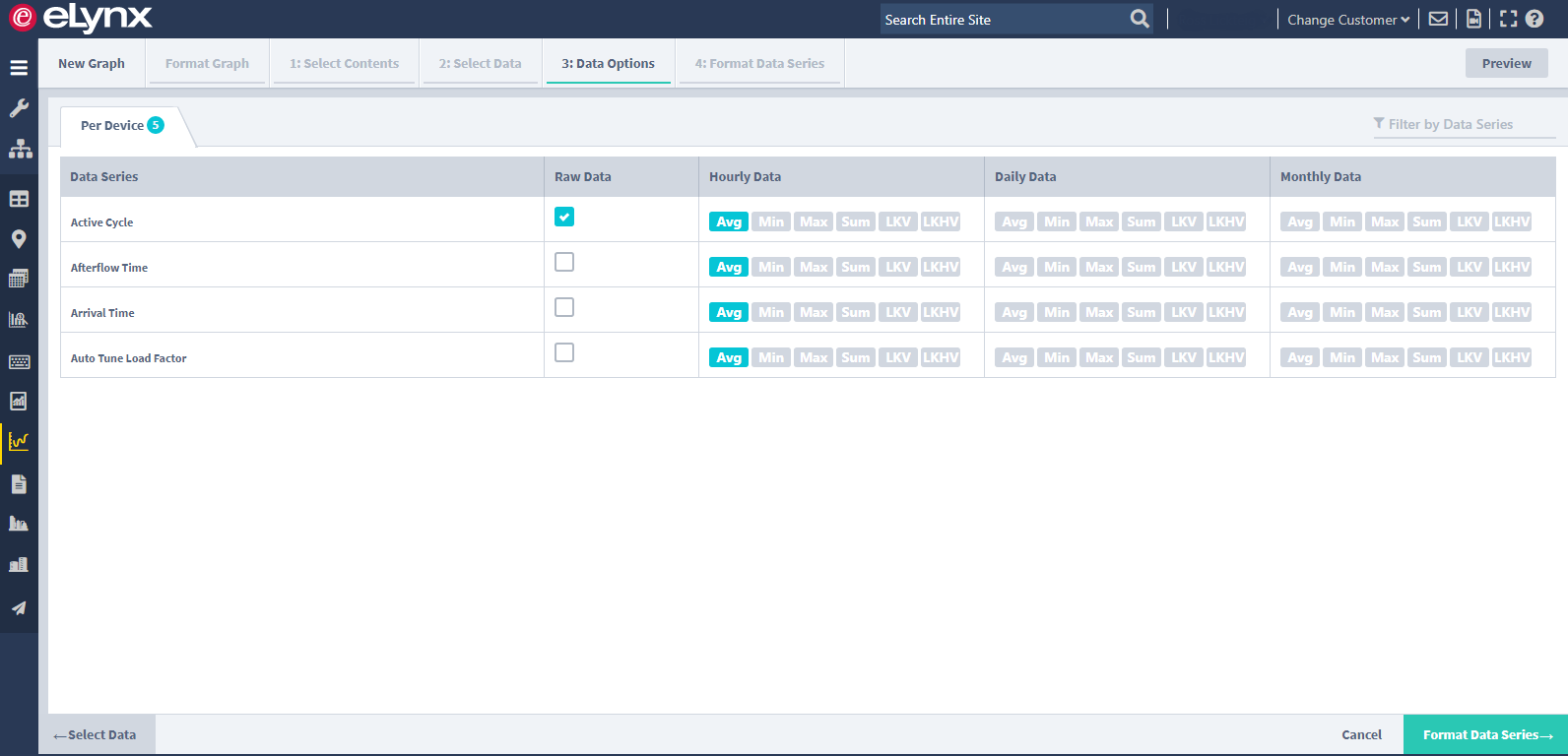Open the table grid icon in sidebar
1568x756 pixels.
pos(19,199)
